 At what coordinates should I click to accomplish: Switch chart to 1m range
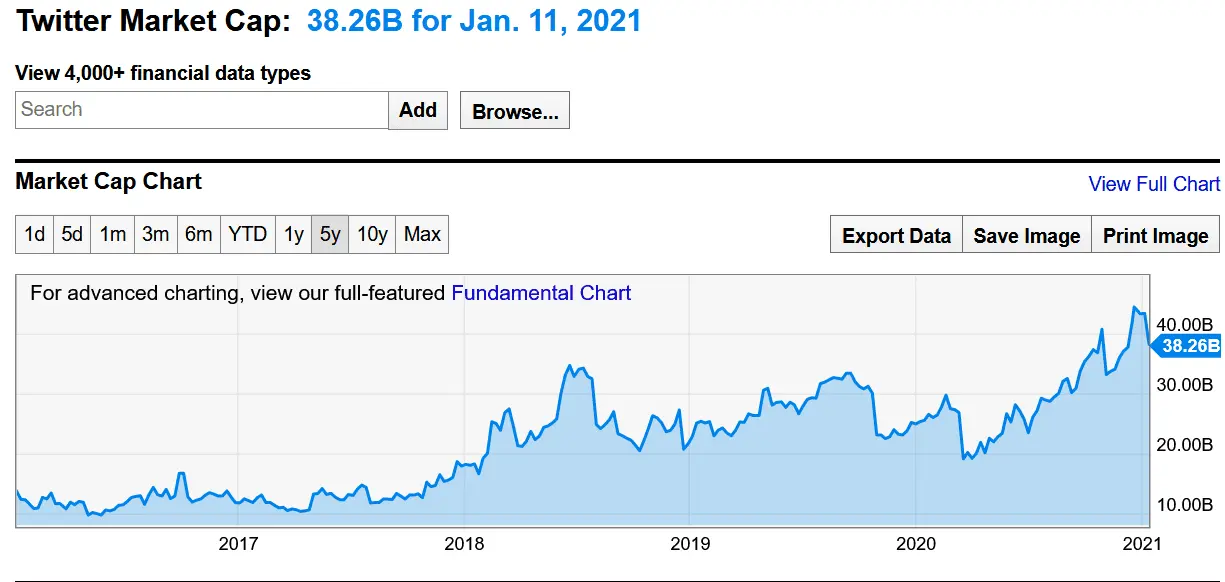point(113,234)
